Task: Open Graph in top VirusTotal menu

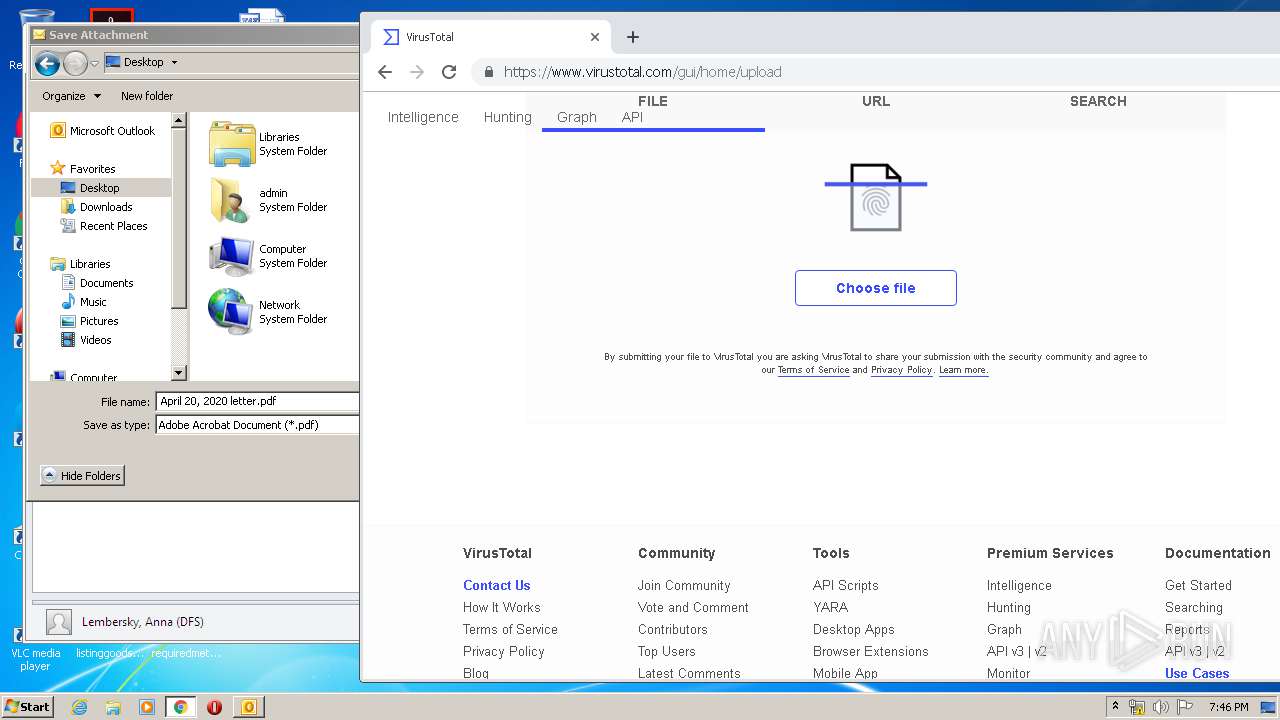Action: (x=577, y=117)
